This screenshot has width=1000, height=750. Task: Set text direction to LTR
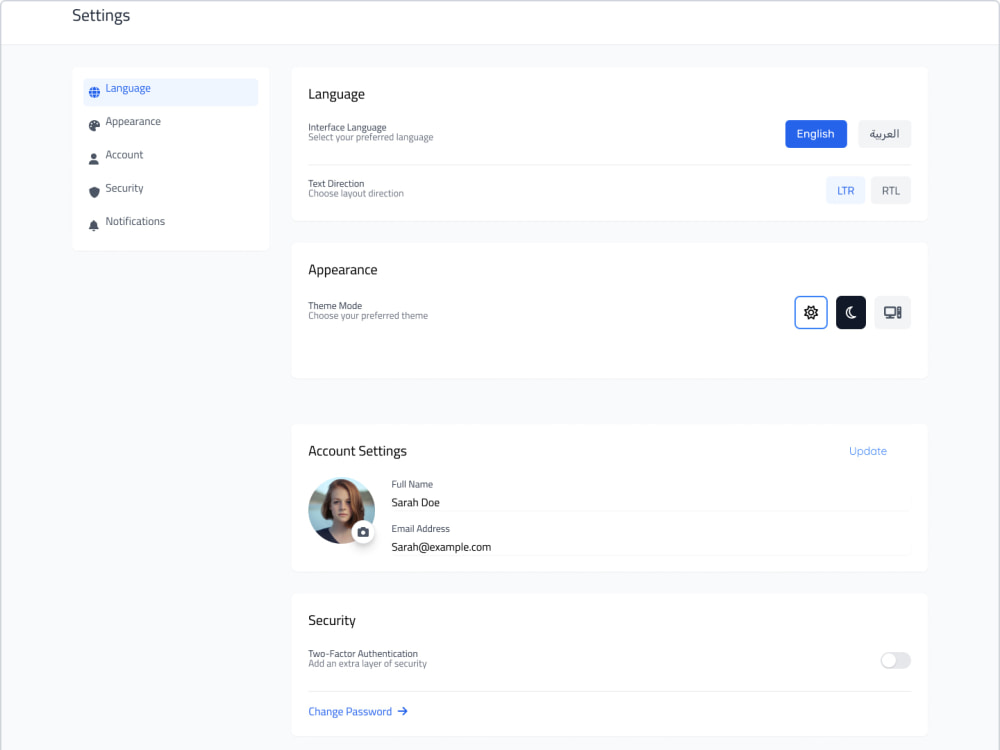pyautogui.click(x=845, y=191)
